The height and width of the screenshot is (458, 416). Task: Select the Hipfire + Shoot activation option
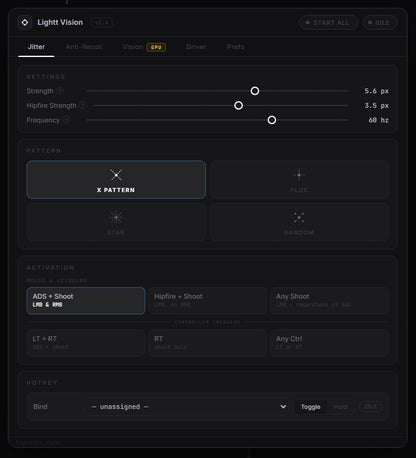point(207,301)
